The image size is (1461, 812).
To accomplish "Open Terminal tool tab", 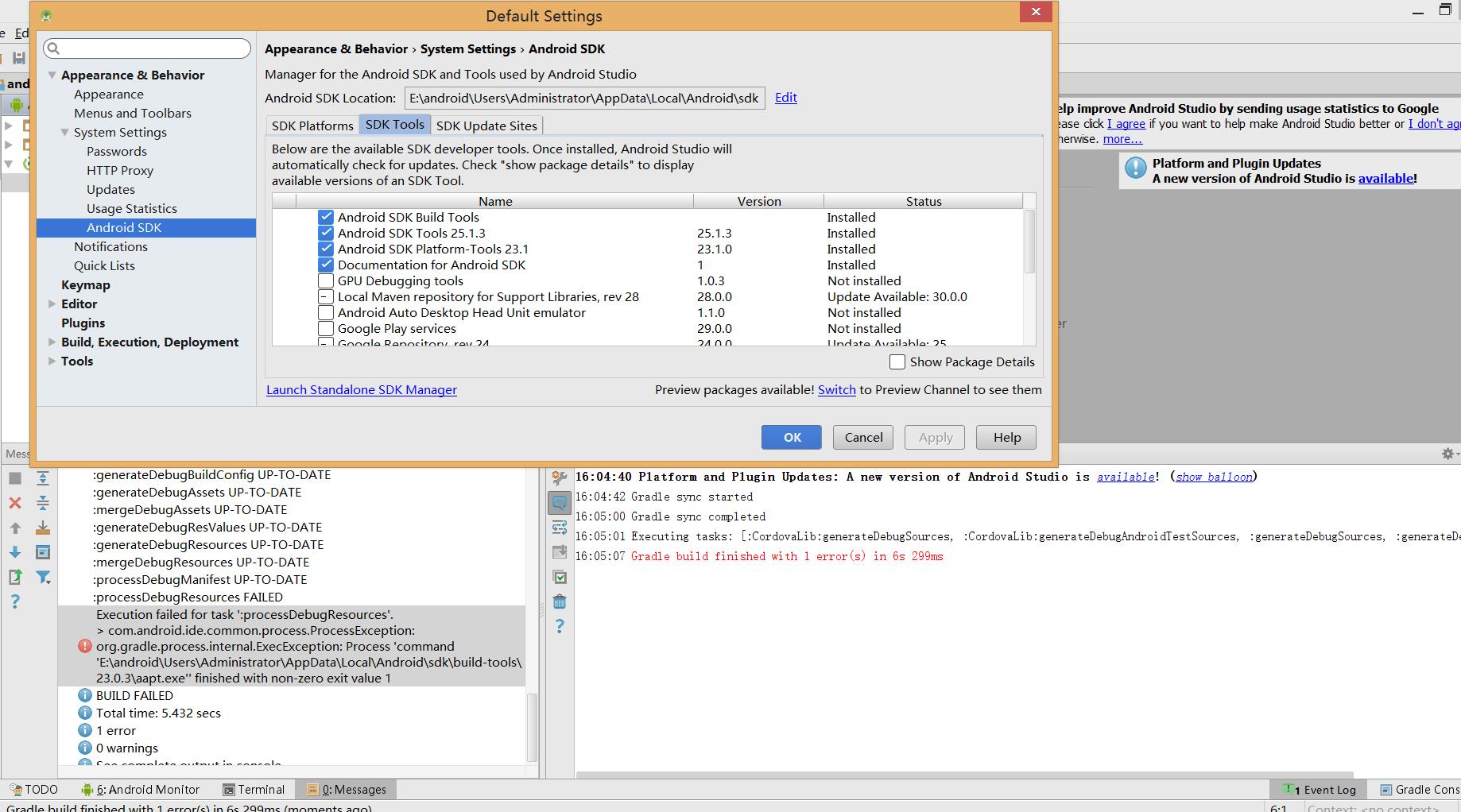I will click(254, 789).
